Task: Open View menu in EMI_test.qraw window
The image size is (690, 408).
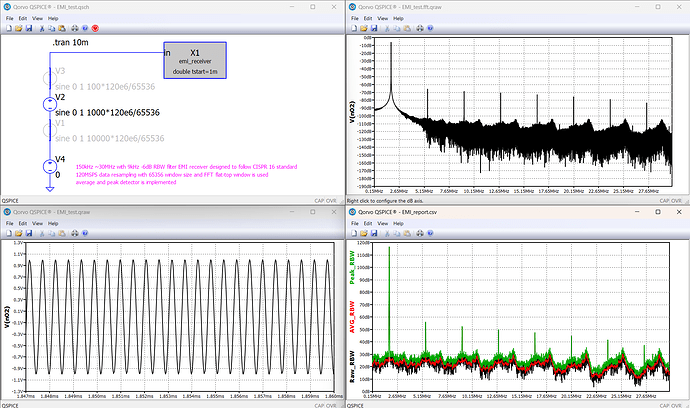Action: (x=37, y=224)
